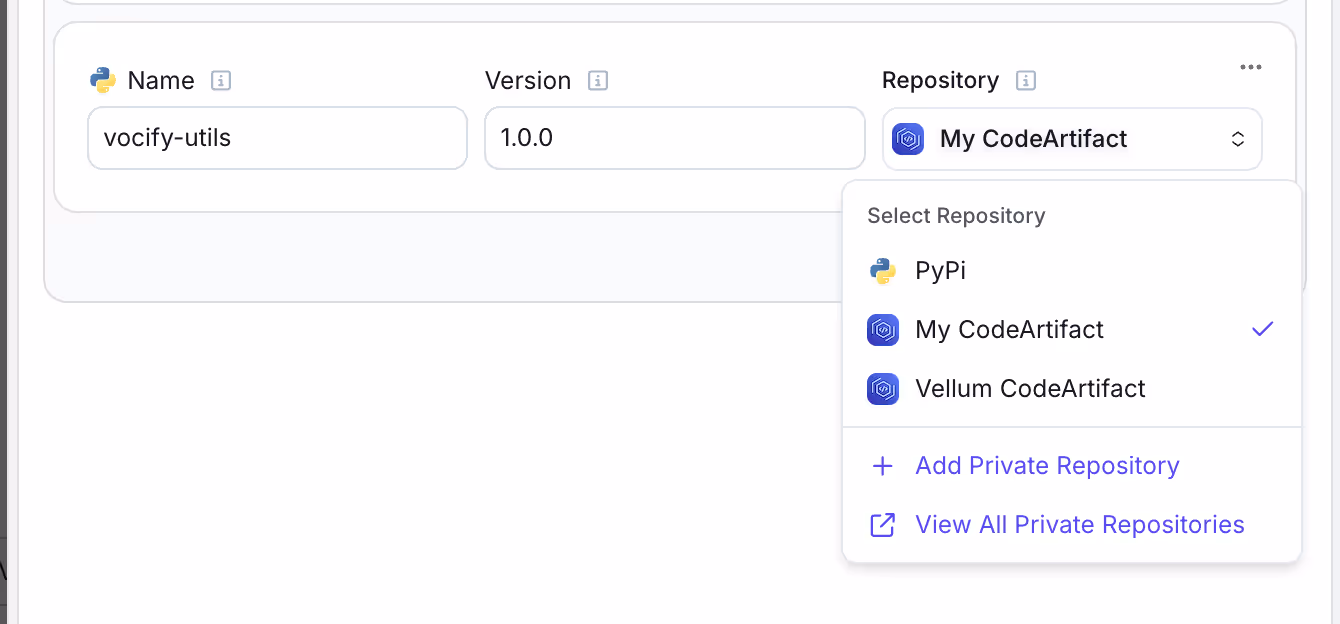Click the Select Repository heading text

[x=956, y=216]
